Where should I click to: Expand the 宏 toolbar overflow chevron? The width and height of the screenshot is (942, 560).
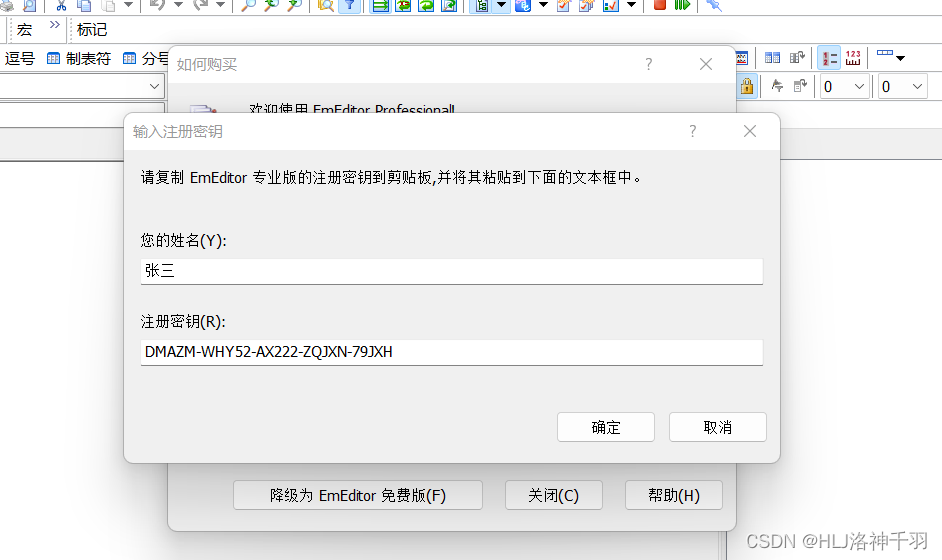55,25
